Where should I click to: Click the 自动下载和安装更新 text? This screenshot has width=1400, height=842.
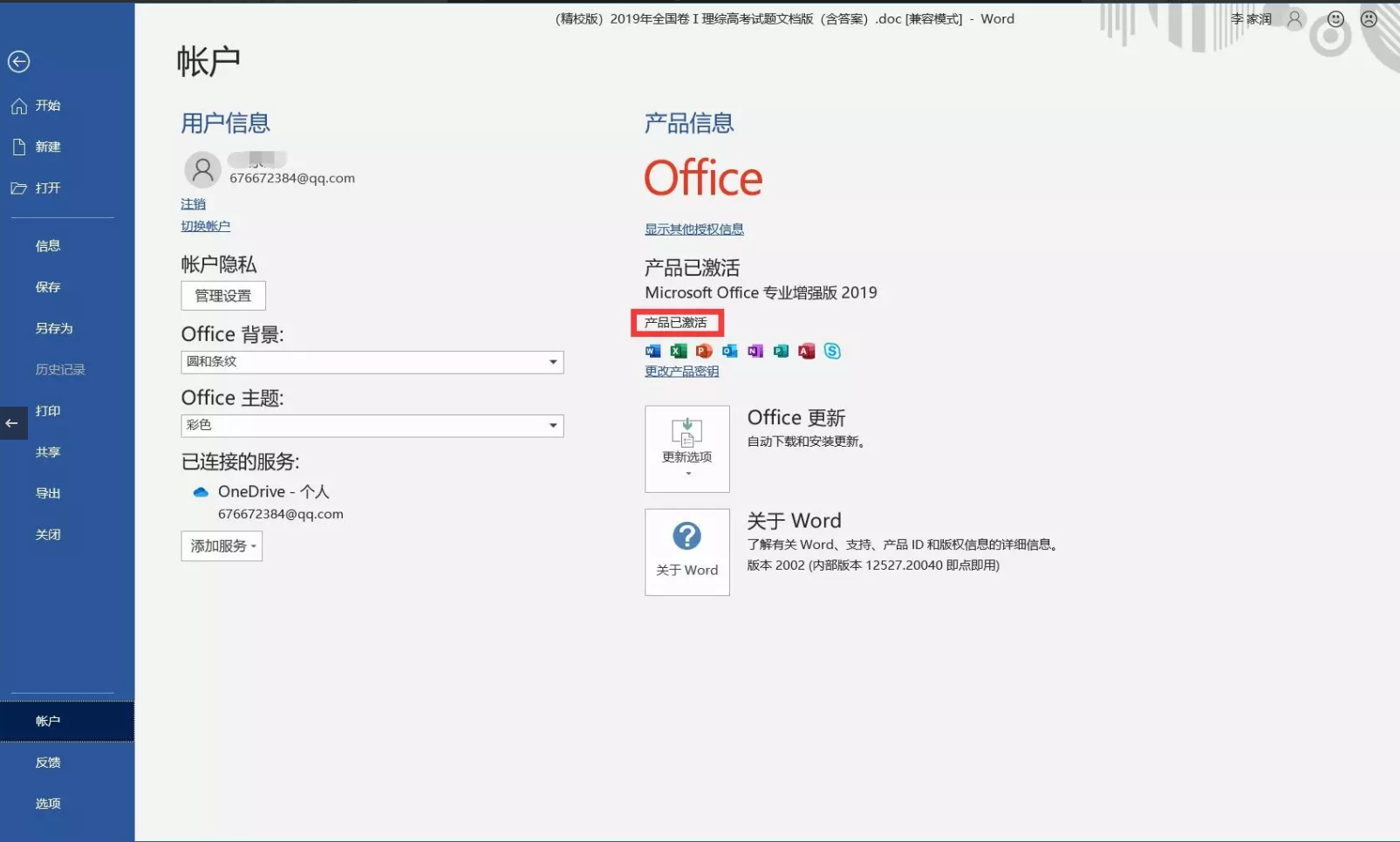tap(808, 442)
